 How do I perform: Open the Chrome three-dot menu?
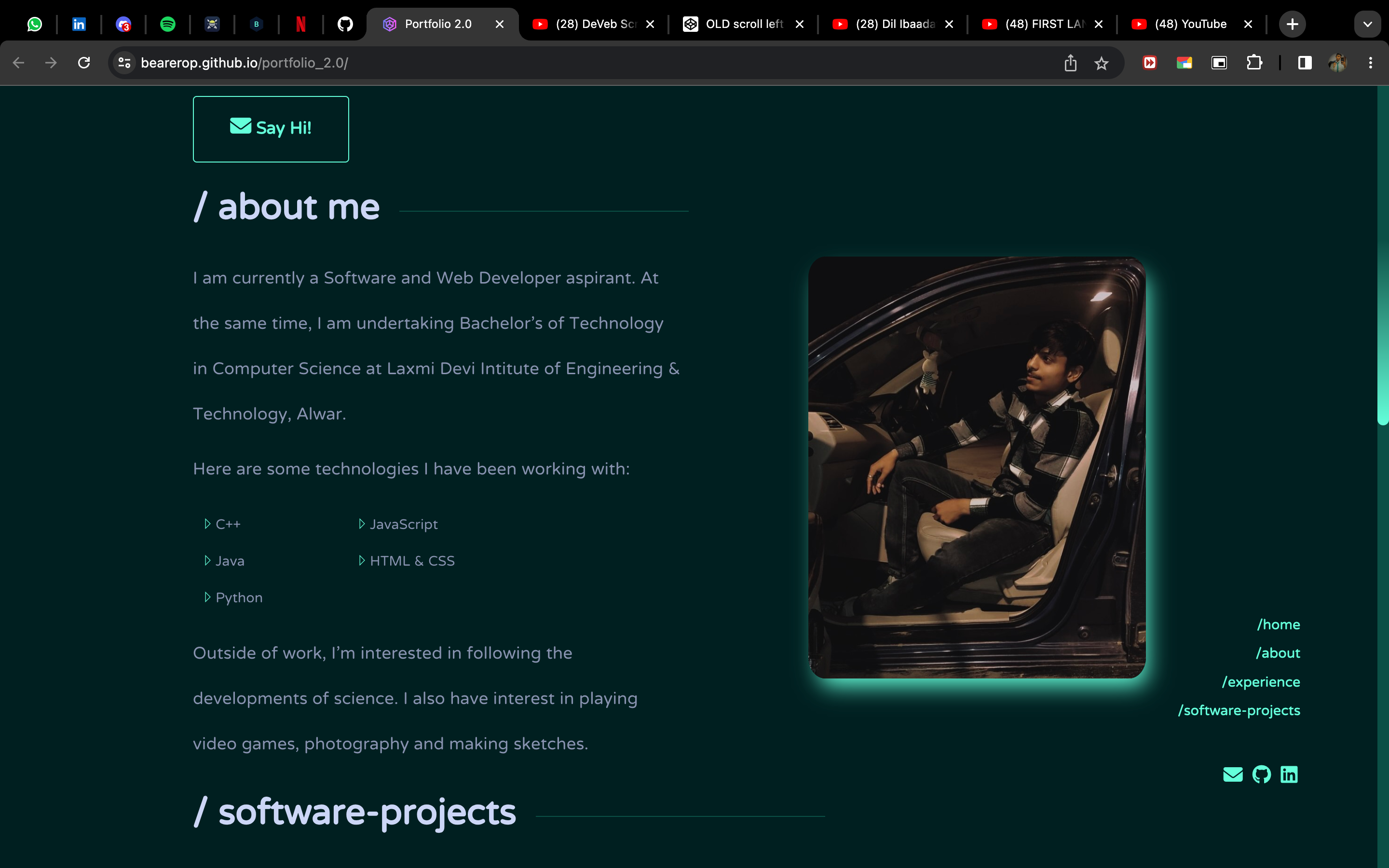click(x=1370, y=63)
